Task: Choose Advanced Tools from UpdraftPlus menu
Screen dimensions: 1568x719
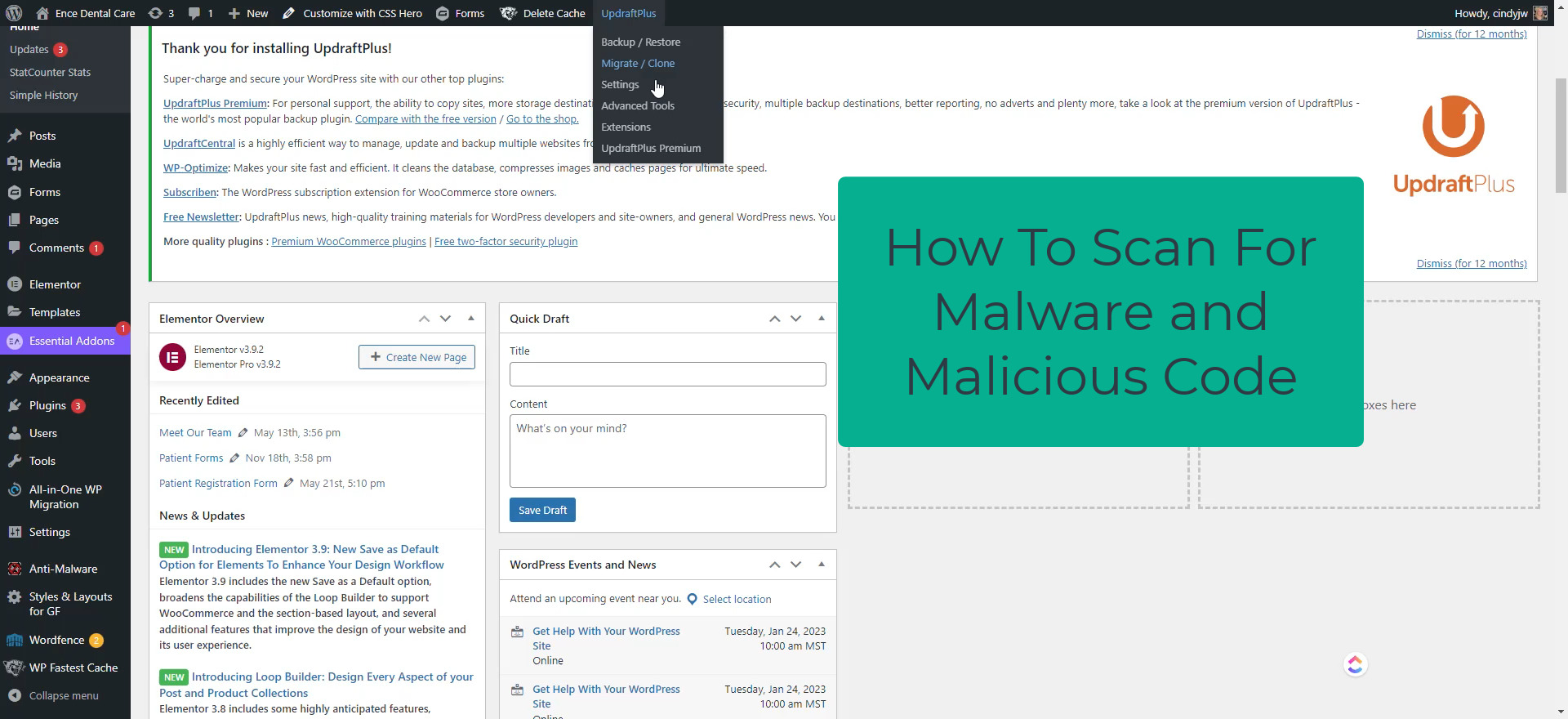Action: point(638,105)
